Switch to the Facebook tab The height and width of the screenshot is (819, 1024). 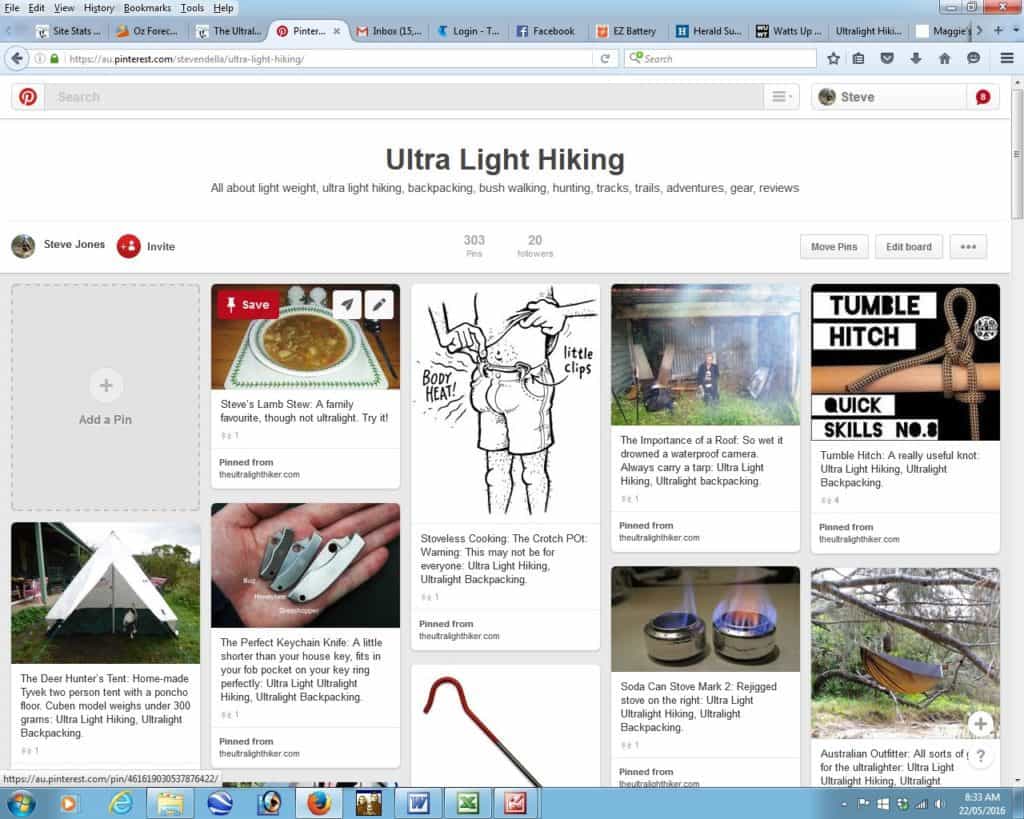tap(546, 31)
